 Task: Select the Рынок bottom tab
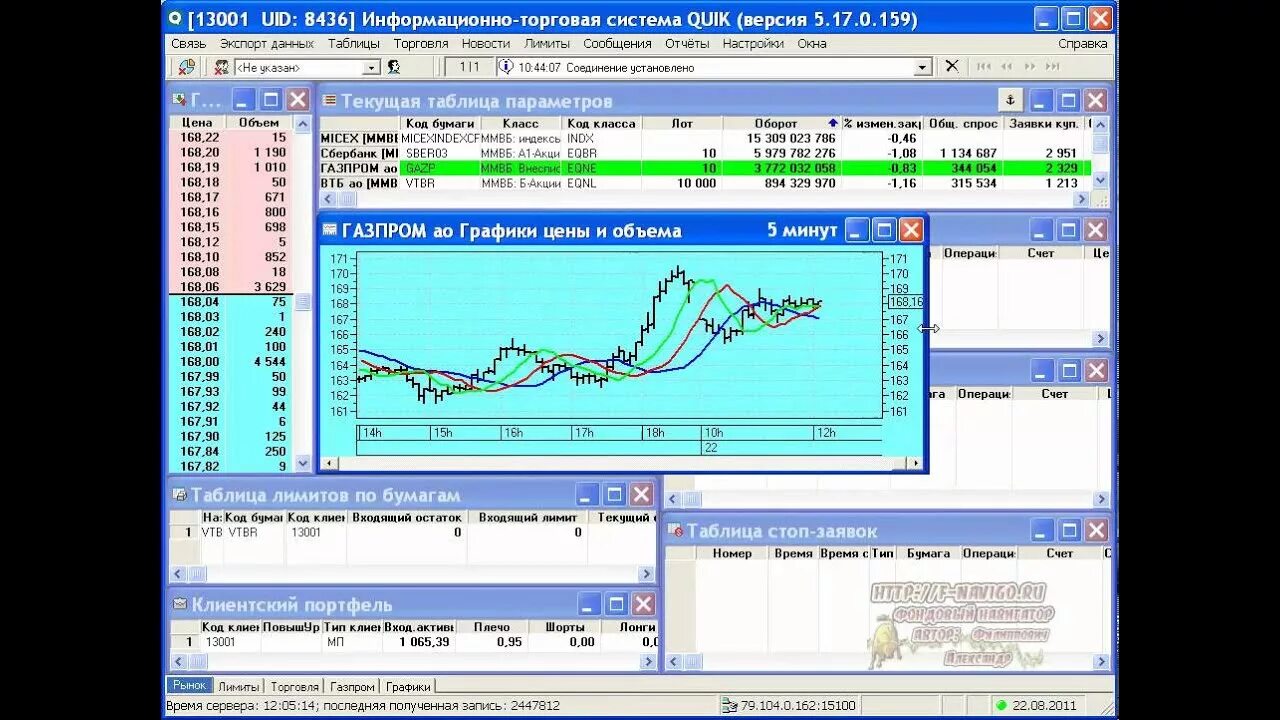(189, 686)
